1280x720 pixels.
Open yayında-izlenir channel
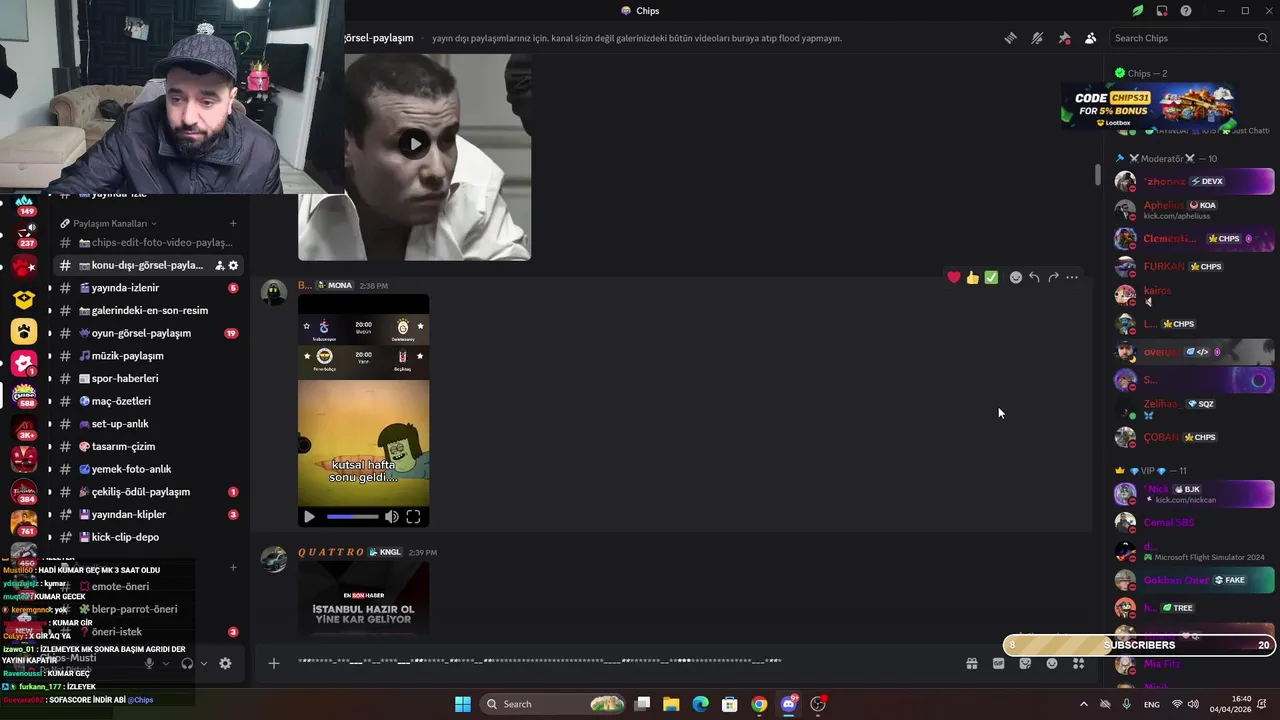pos(148,288)
